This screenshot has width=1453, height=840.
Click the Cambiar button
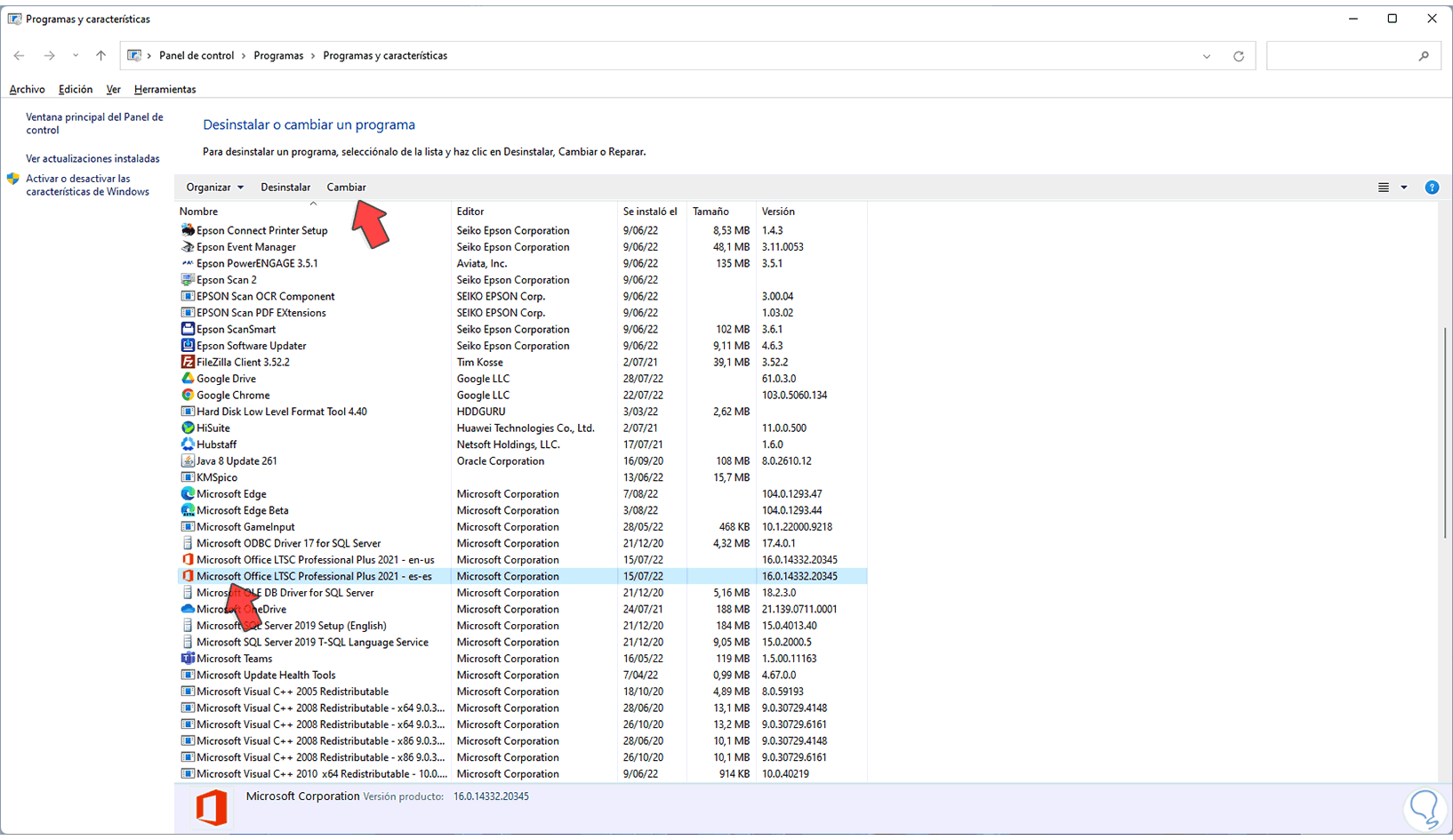click(x=346, y=188)
